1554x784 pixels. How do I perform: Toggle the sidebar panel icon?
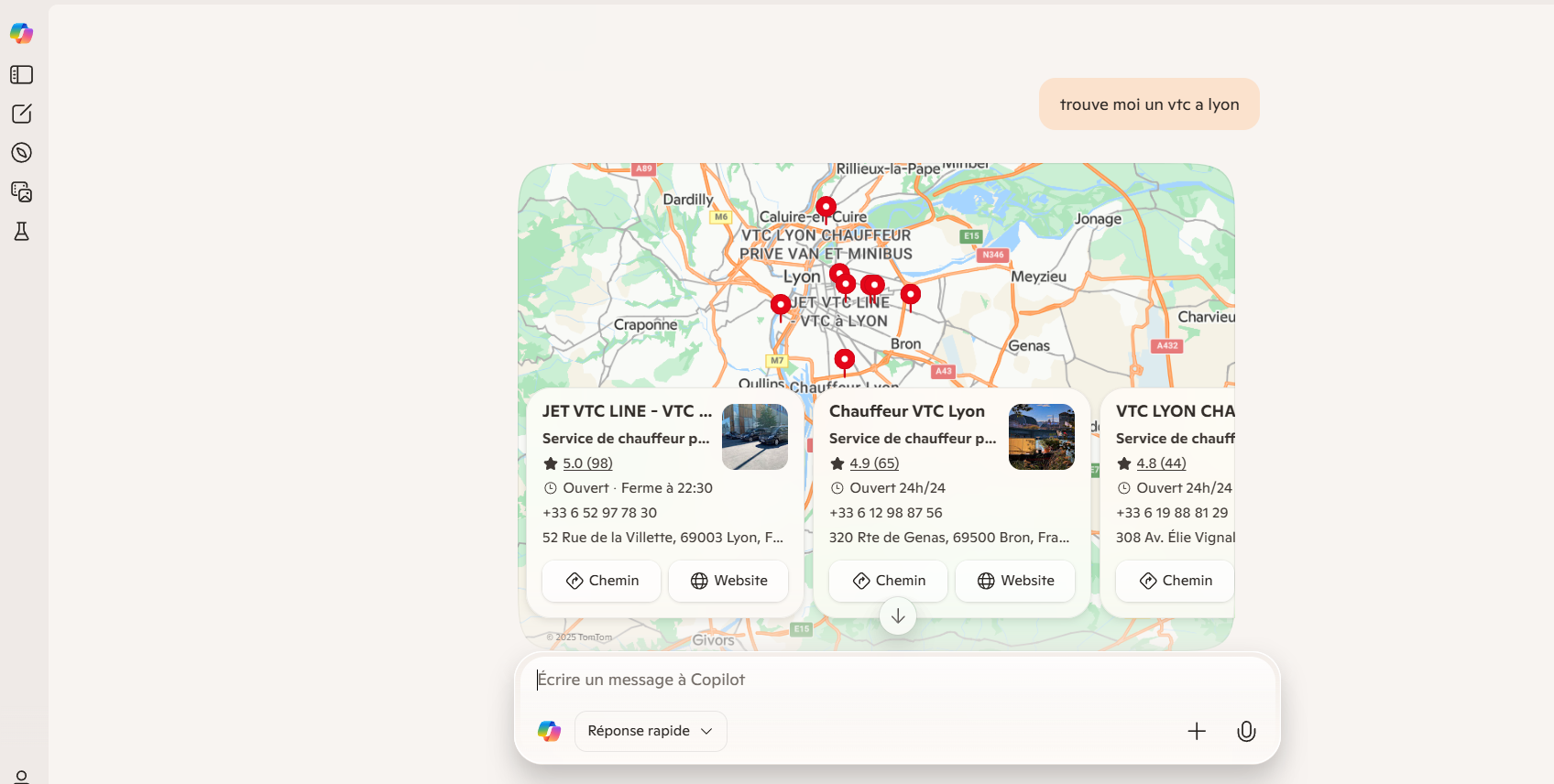(x=22, y=75)
